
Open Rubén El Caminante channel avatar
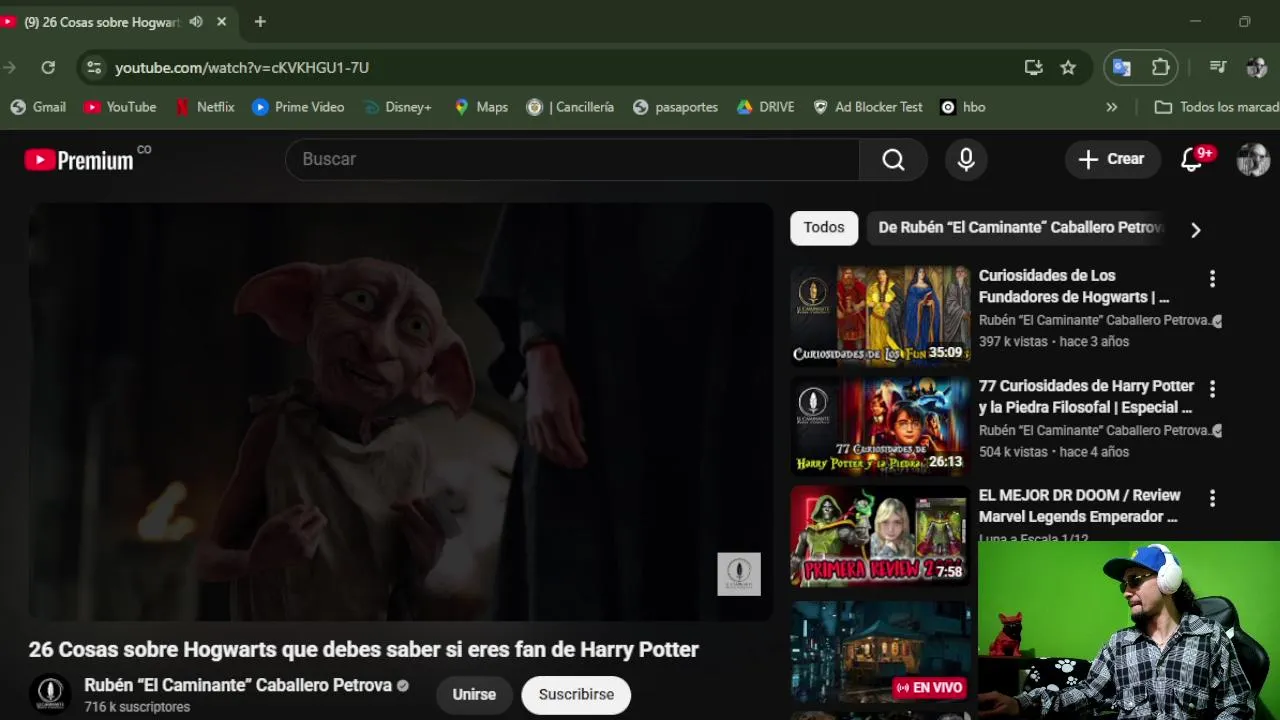tap(50, 694)
